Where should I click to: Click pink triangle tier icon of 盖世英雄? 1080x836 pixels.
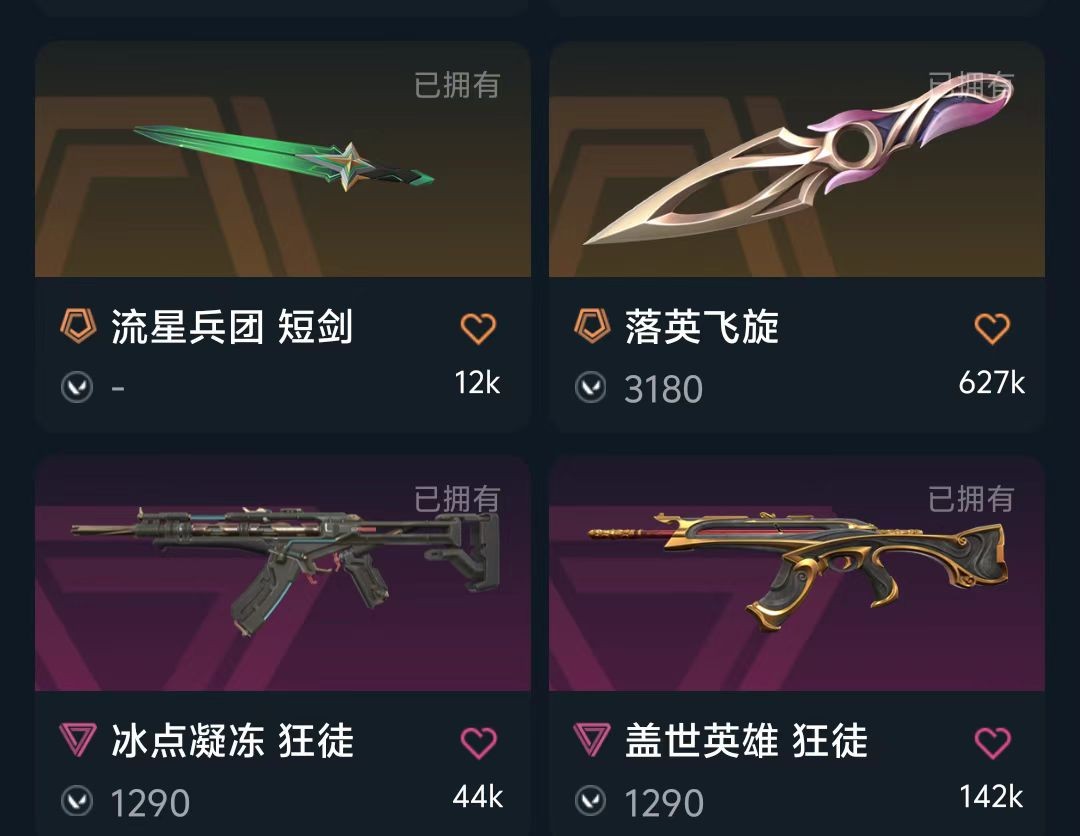592,740
